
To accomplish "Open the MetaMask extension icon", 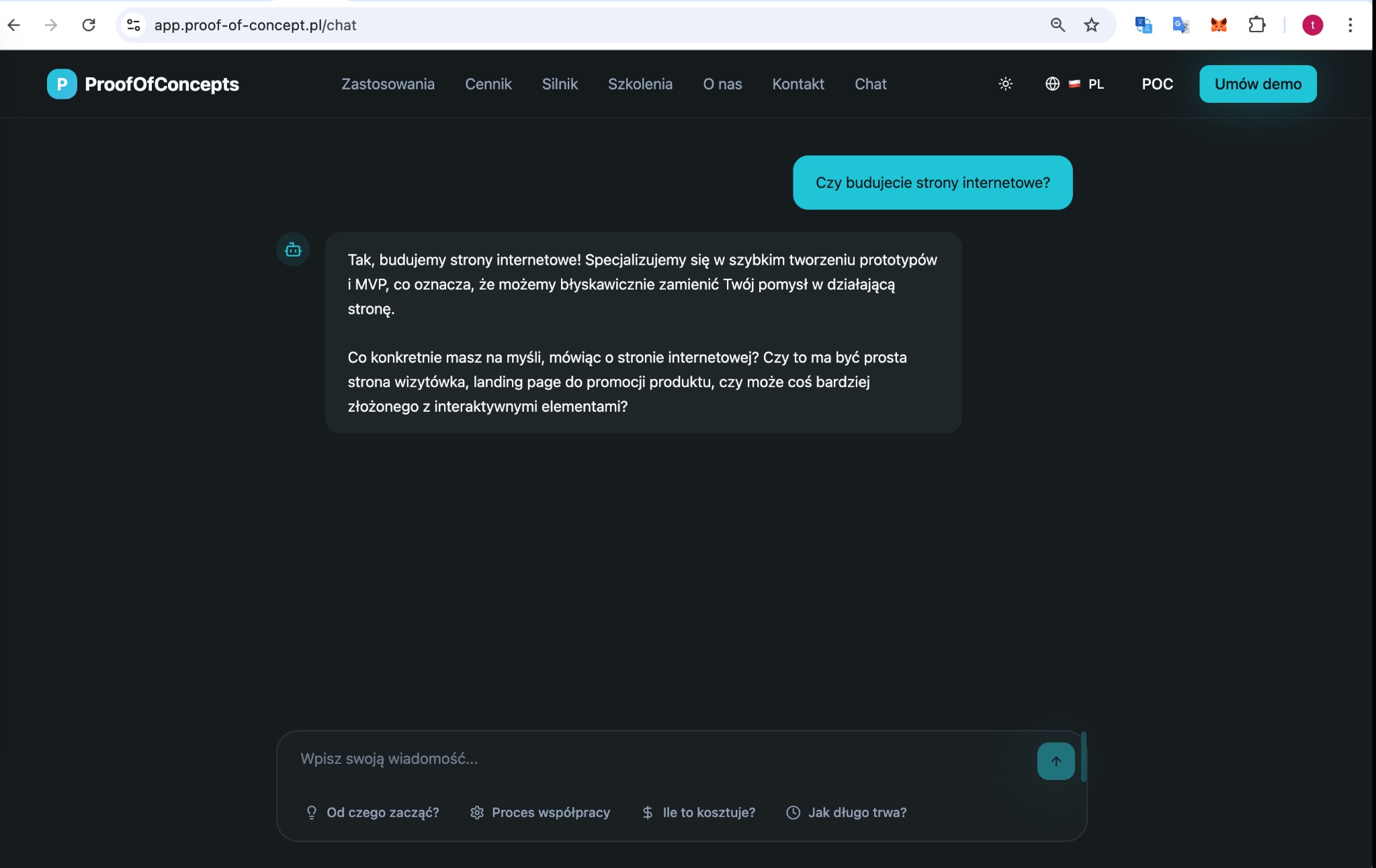I will click(1219, 25).
